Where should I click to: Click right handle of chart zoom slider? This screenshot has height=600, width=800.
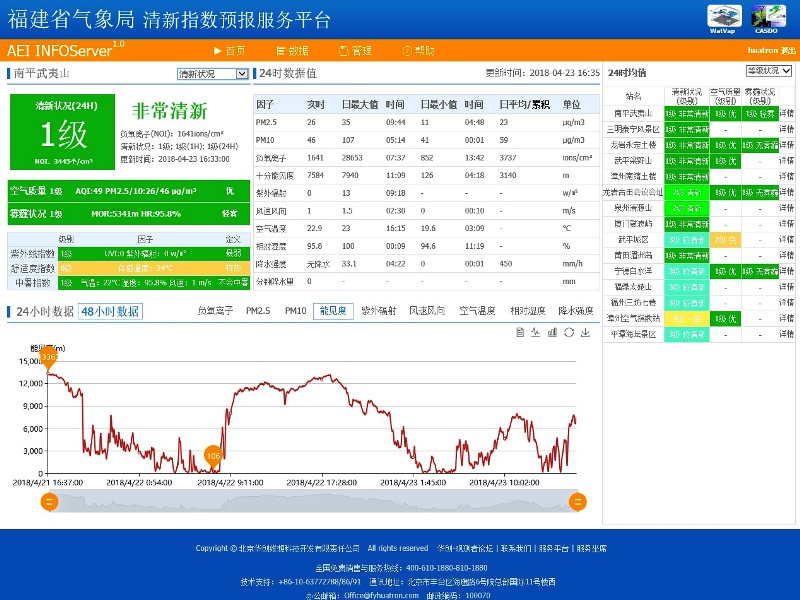point(577,502)
